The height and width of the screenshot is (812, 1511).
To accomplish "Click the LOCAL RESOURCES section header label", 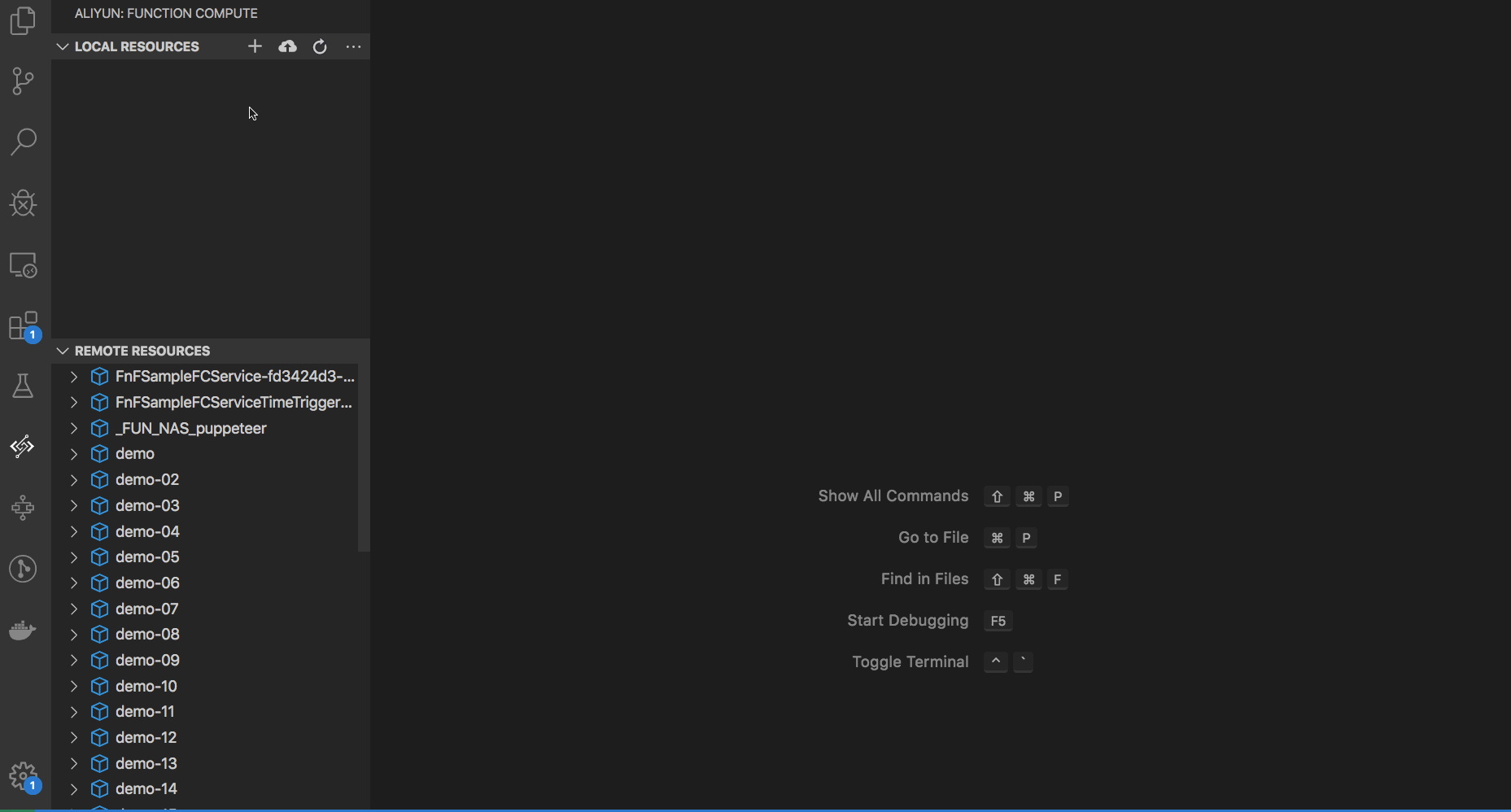I will [x=137, y=46].
